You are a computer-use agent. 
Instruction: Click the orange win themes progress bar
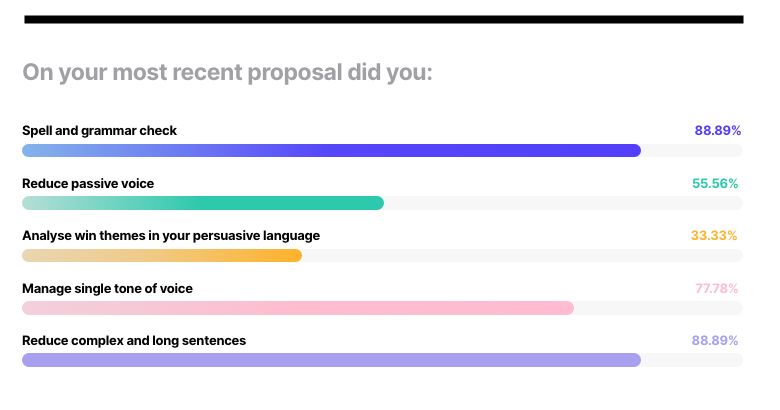(162, 255)
